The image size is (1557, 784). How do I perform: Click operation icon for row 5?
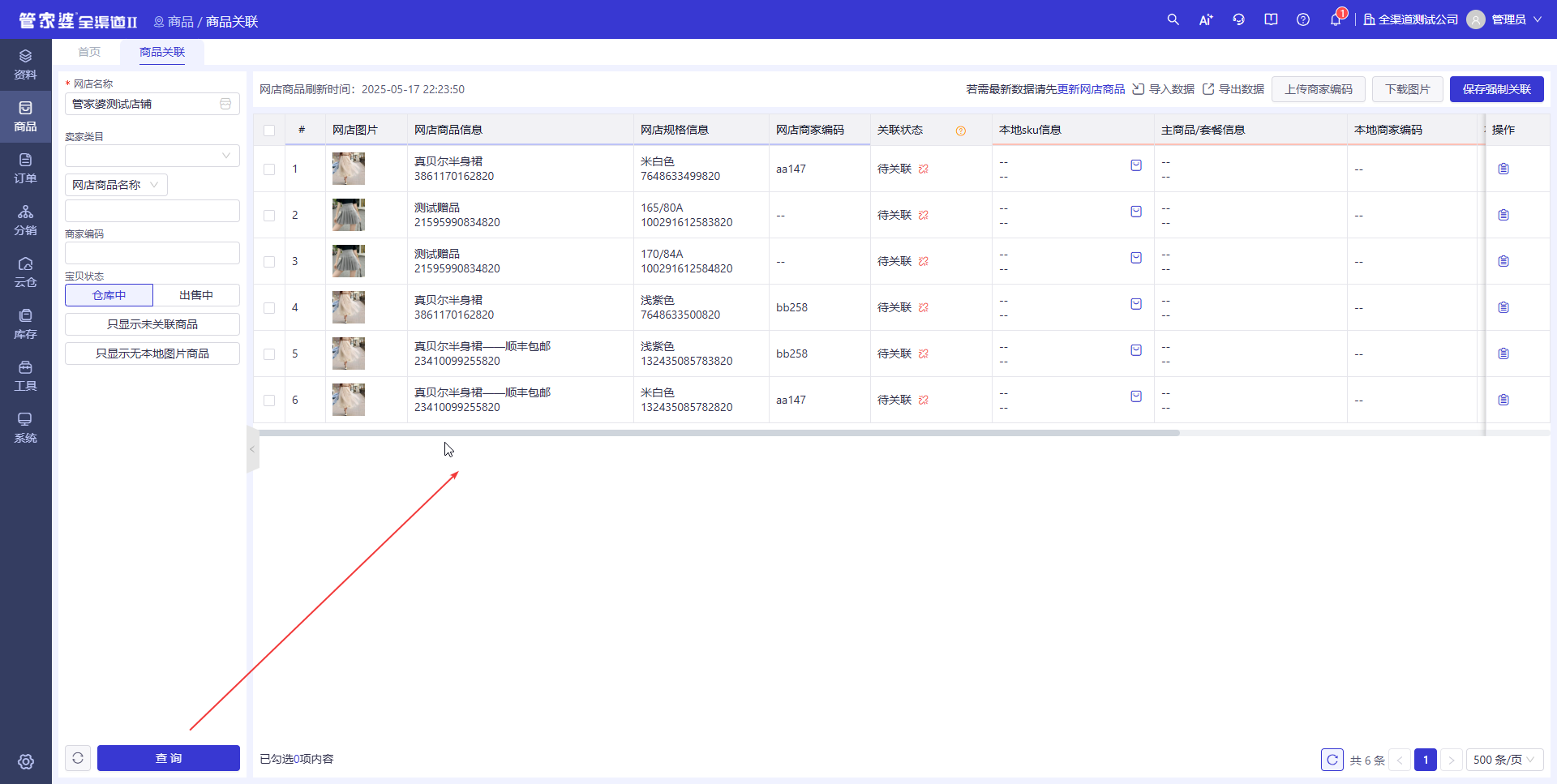1503,353
